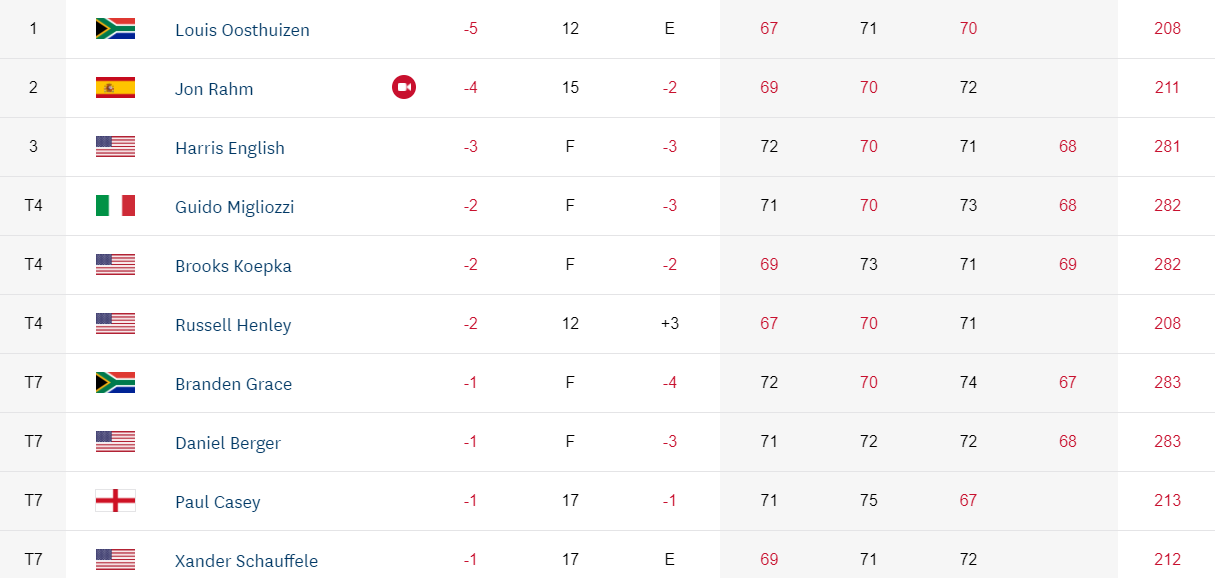This screenshot has height=578, width=1215.
Task: Open Guido Migliozzi's player profile
Action: coord(234,207)
